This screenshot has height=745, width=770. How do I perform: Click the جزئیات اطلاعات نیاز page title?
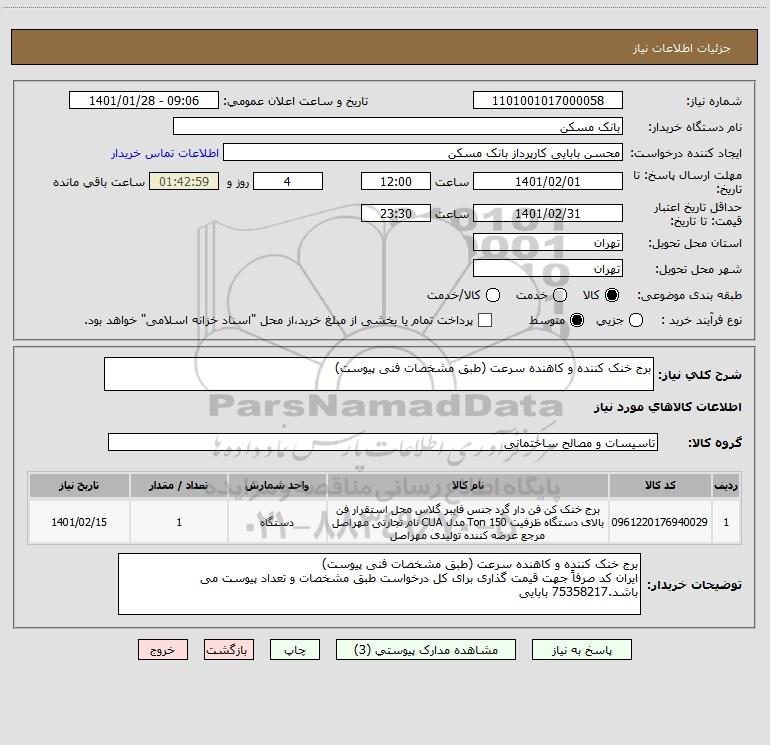(681, 48)
